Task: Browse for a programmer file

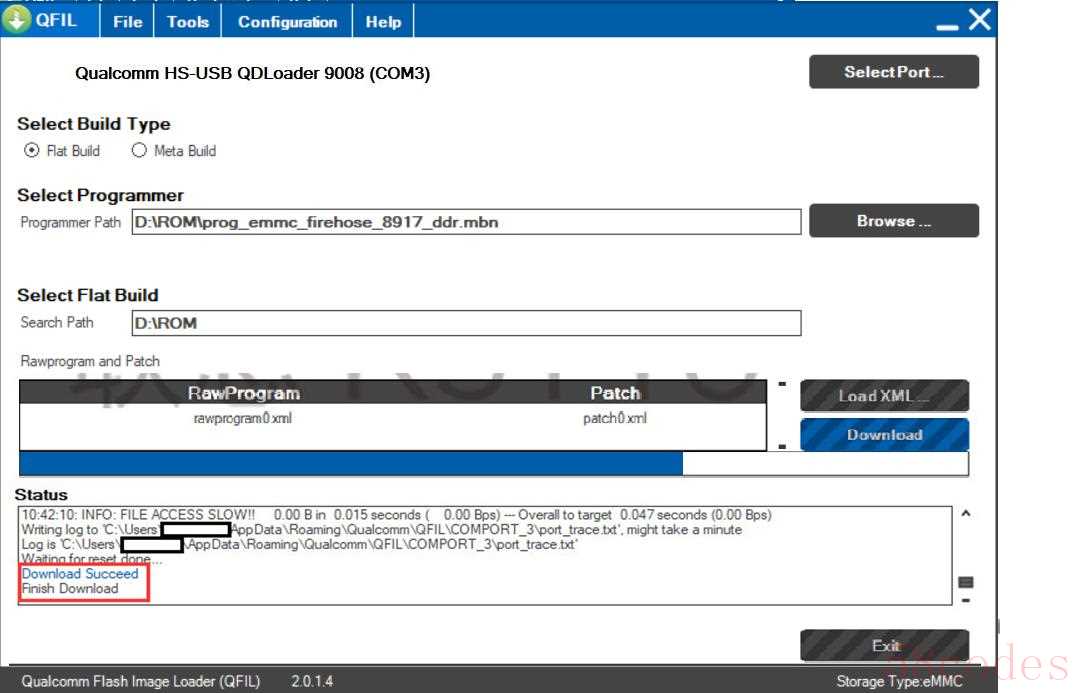Action: 893,221
